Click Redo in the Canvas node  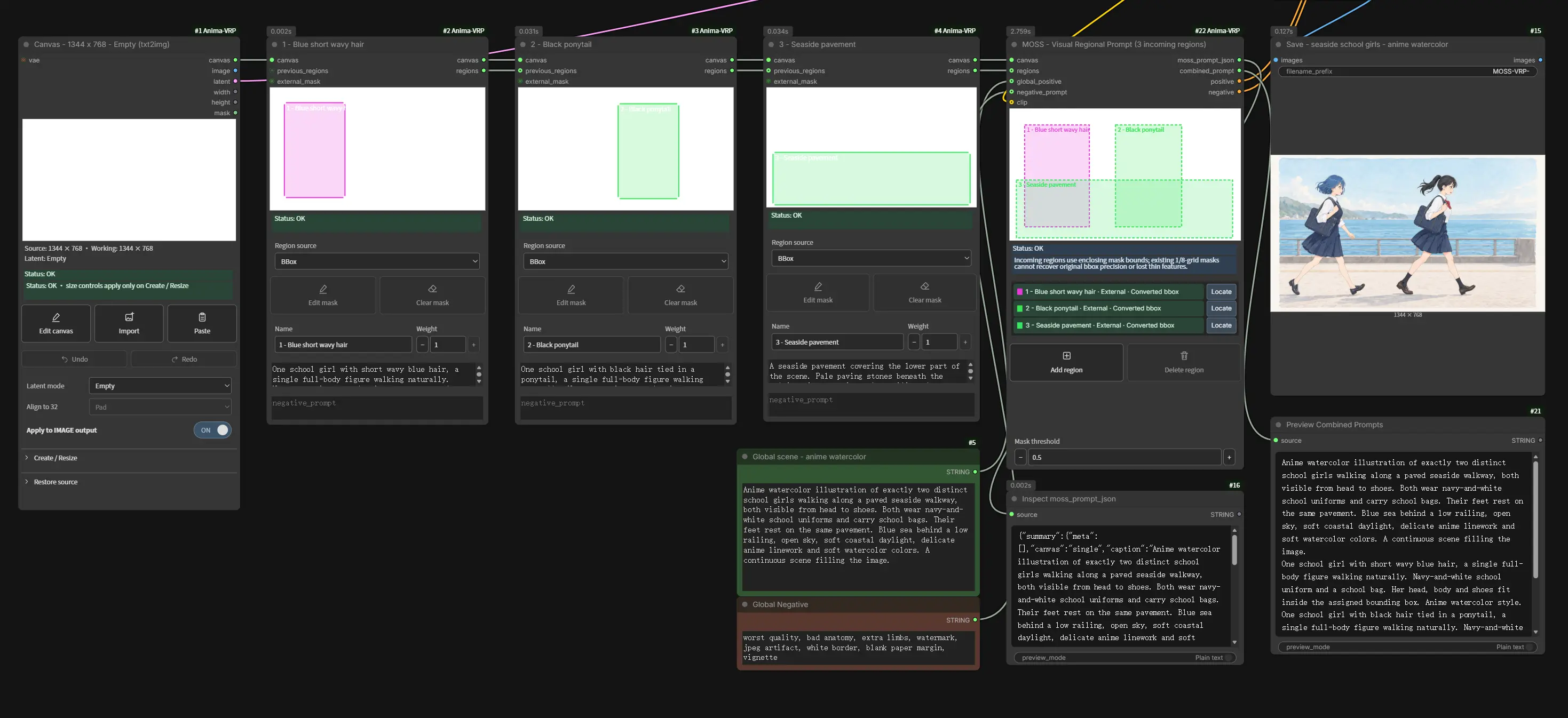(x=184, y=359)
